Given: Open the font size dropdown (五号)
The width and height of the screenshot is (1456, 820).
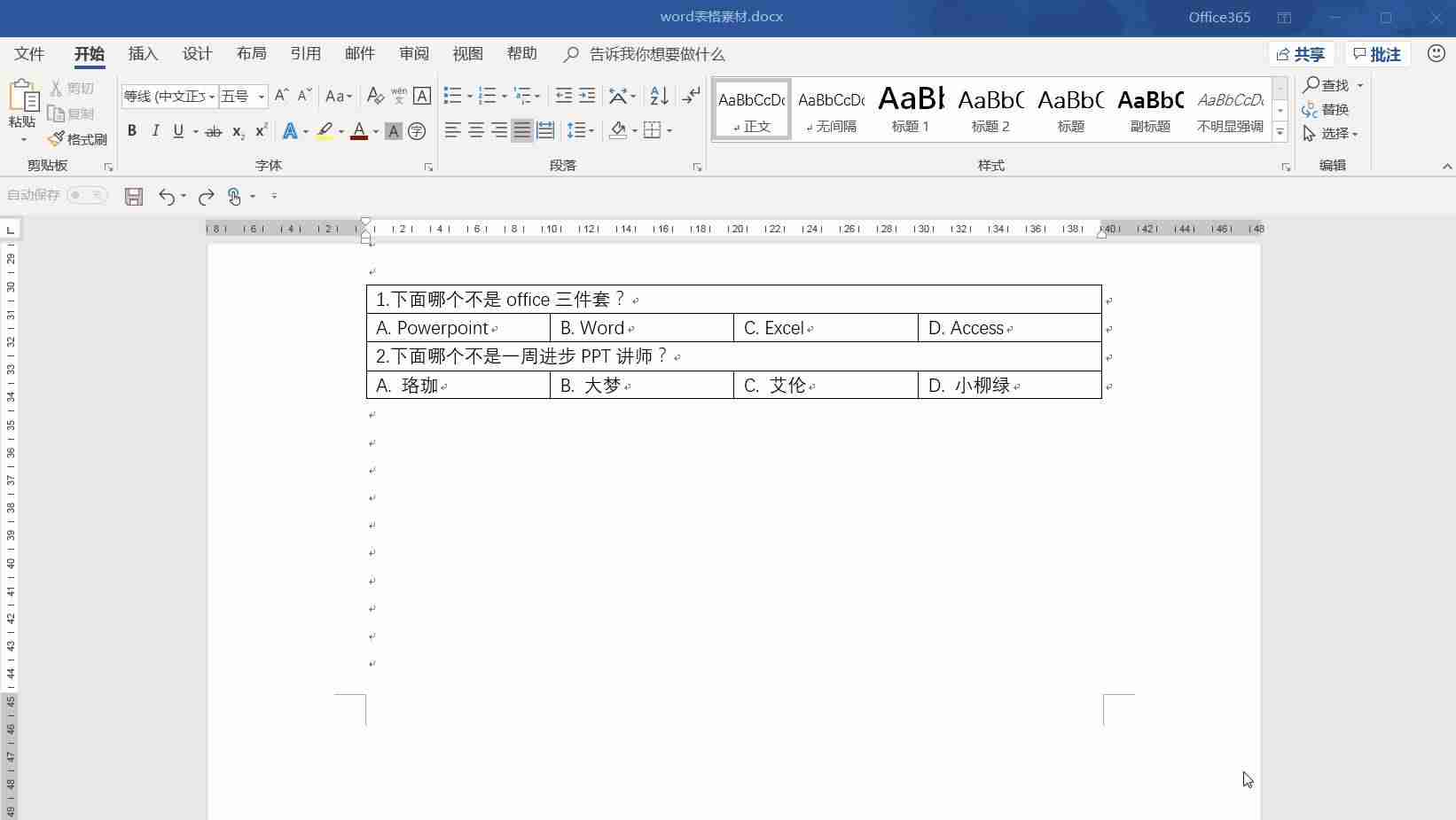Looking at the screenshot, I should click(x=262, y=96).
